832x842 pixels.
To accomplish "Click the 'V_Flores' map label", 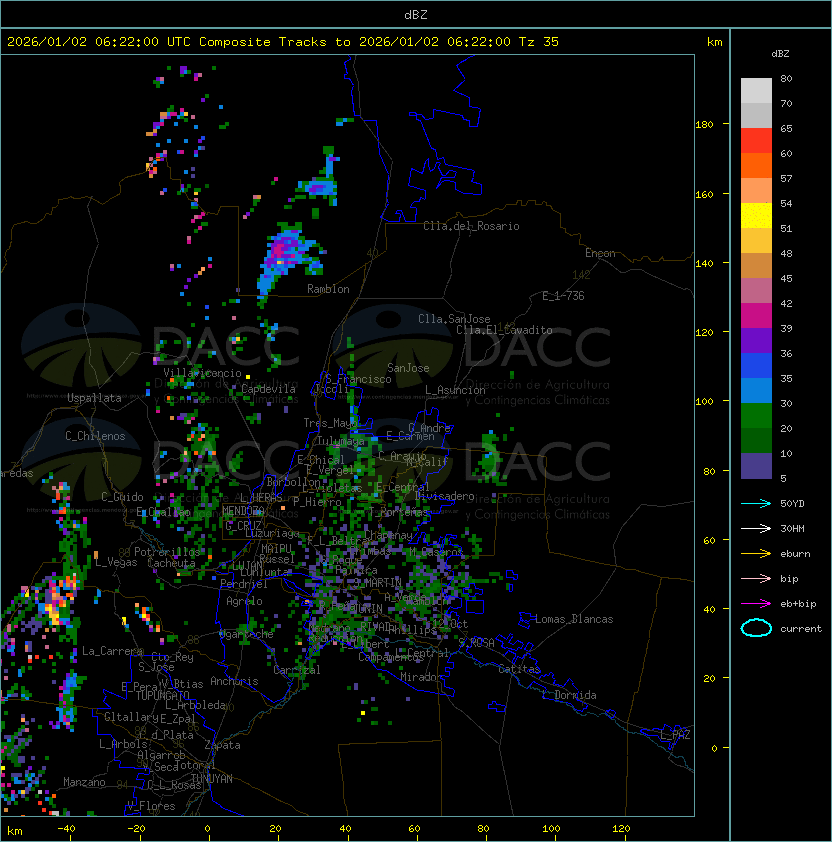I will [x=151, y=806].
